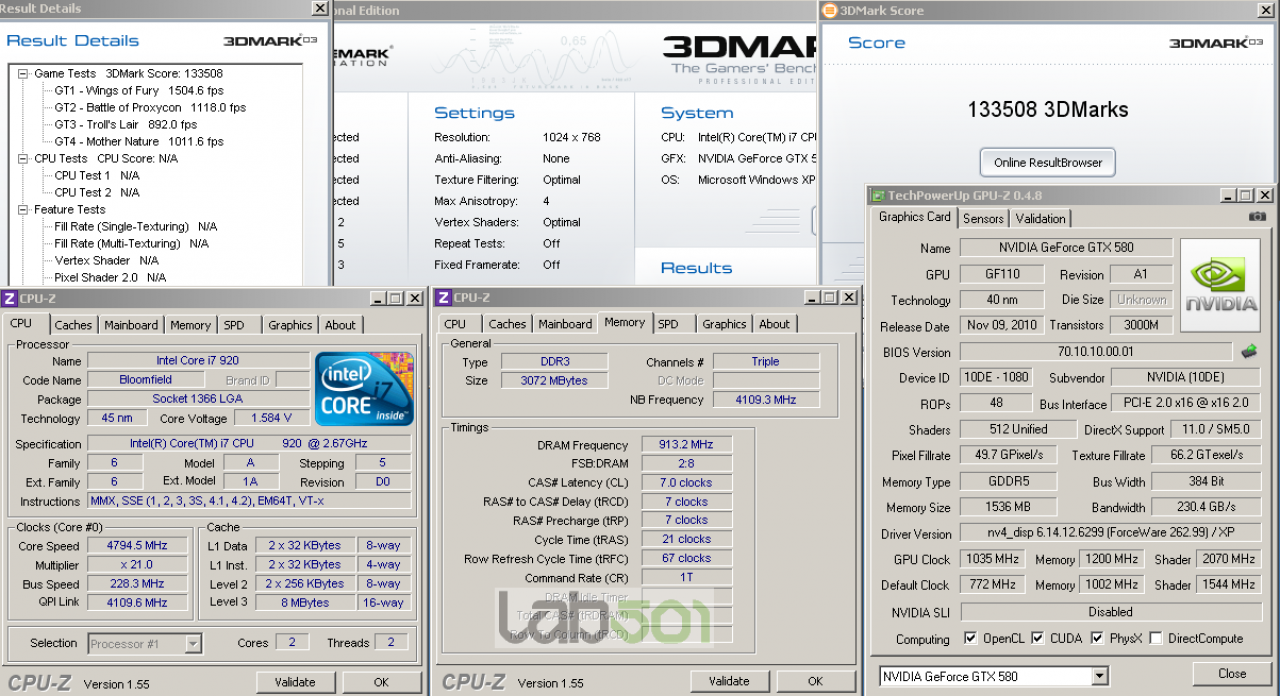The width and height of the screenshot is (1280, 696).
Task: Select GT4 - Mother Nature result row
Action: (x=139, y=142)
